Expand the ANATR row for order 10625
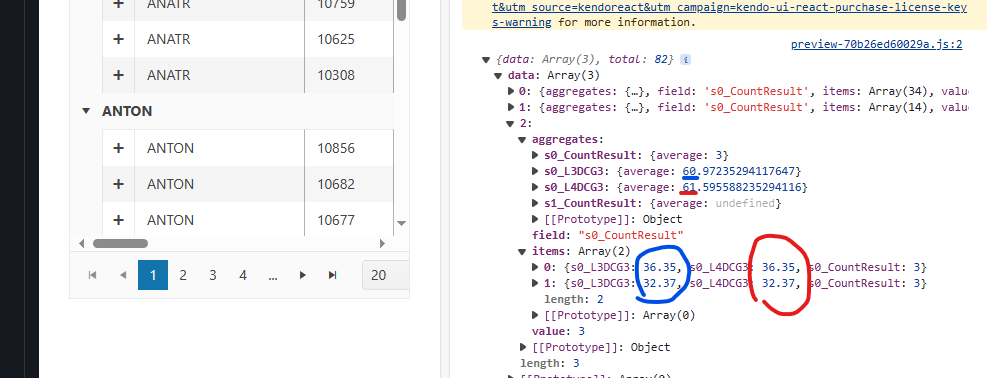The image size is (987, 378). [x=118, y=39]
